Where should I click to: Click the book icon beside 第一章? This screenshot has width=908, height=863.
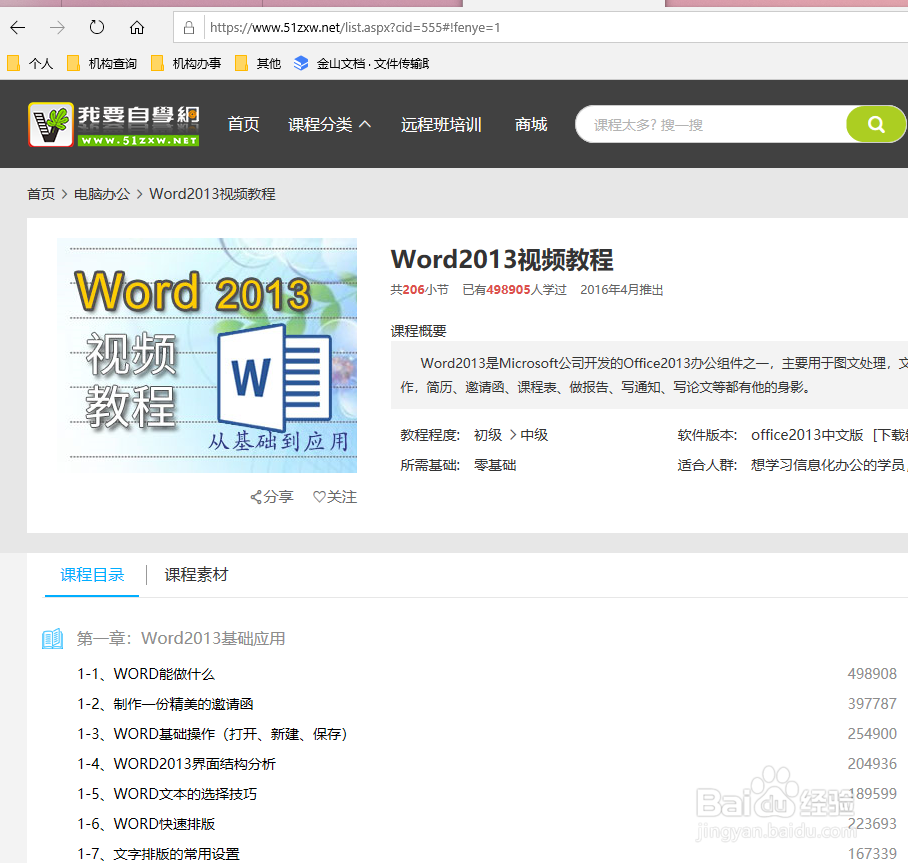tap(53, 639)
